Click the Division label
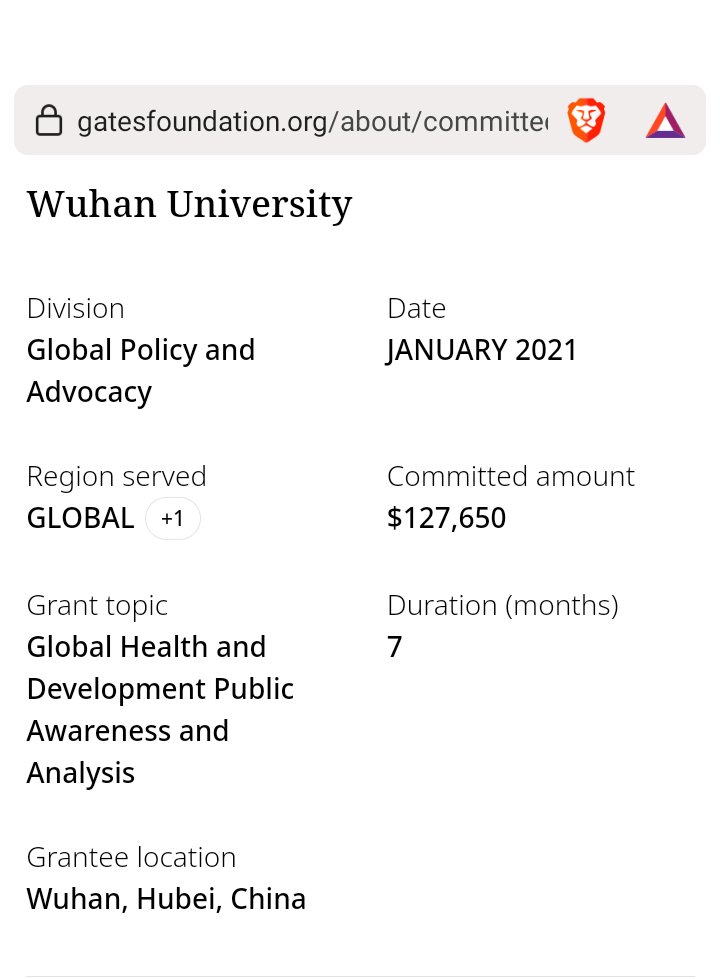720x979 pixels. 75,308
